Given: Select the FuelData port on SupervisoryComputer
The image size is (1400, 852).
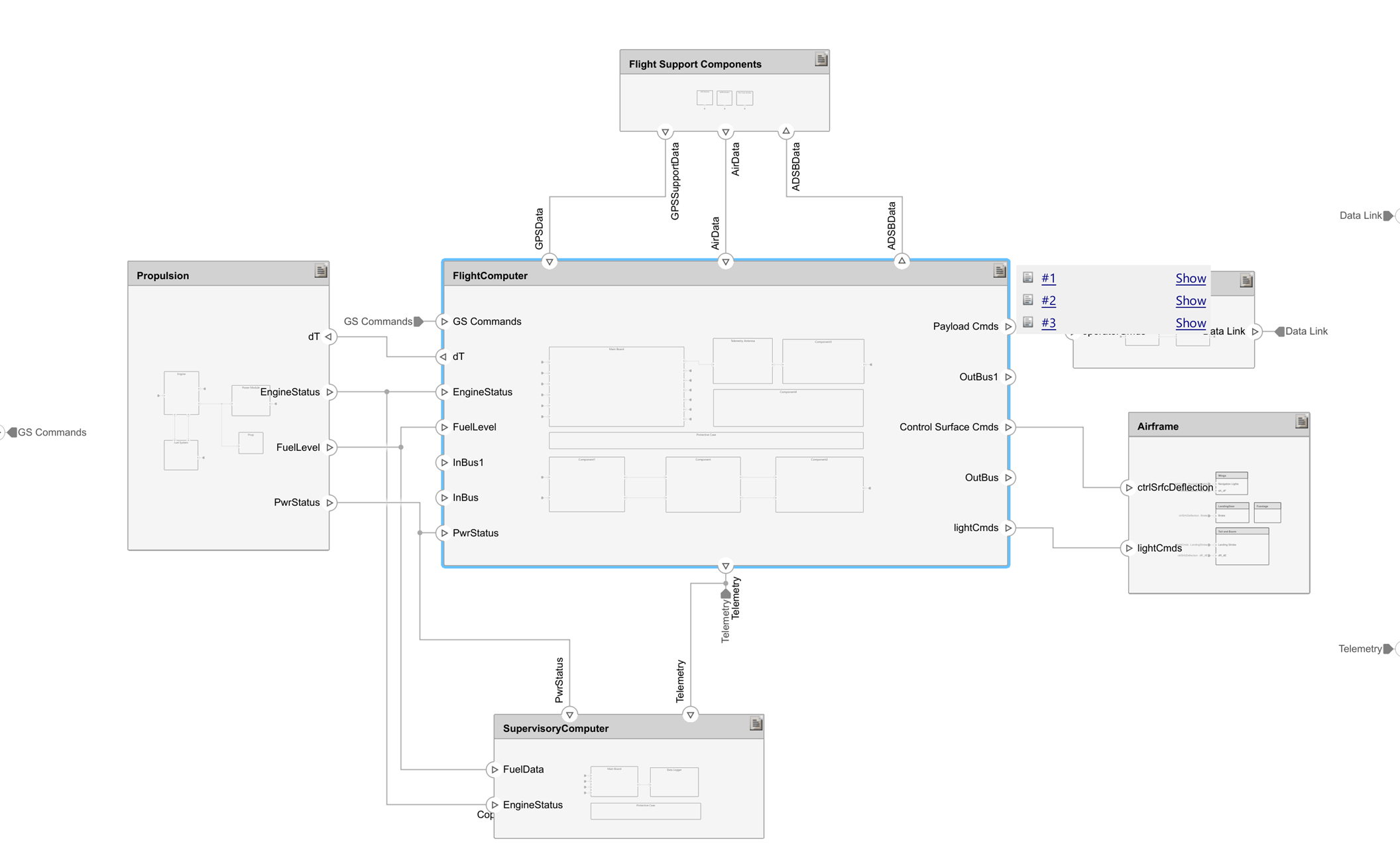Looking at the screenshot, I should point(495,769).
